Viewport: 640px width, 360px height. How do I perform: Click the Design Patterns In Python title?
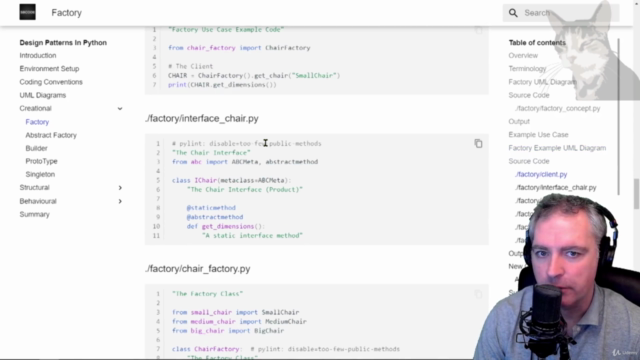click(63, 42)
